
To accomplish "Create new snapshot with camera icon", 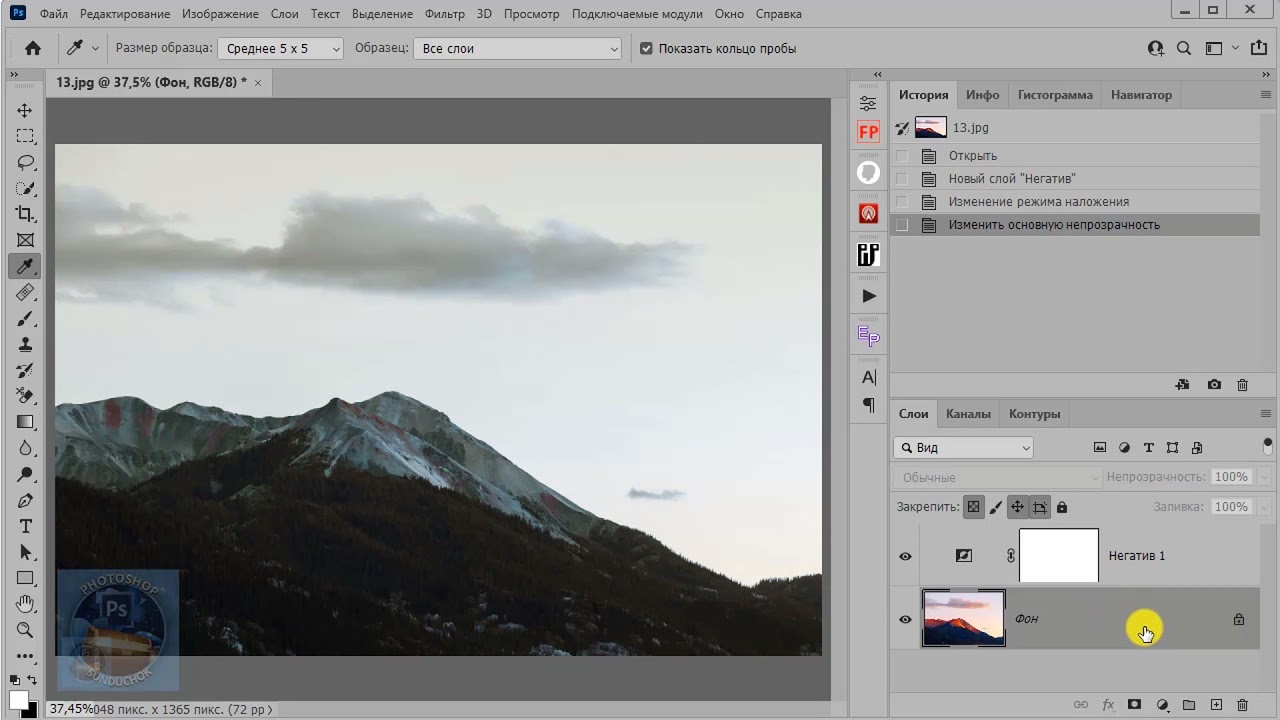I will click(1214, 385).
